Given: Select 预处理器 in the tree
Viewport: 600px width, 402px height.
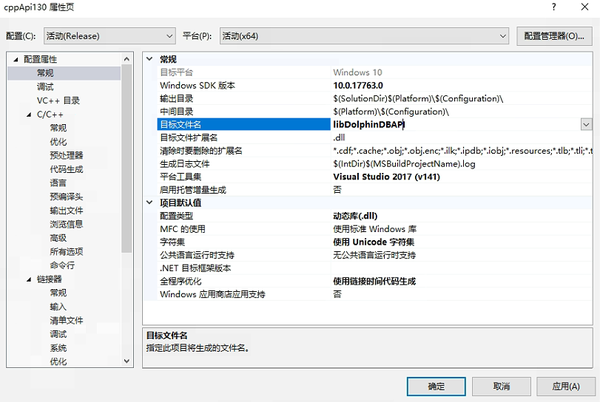Looking at the screenshot, I should pyautogui.click(x=66, y=155).
